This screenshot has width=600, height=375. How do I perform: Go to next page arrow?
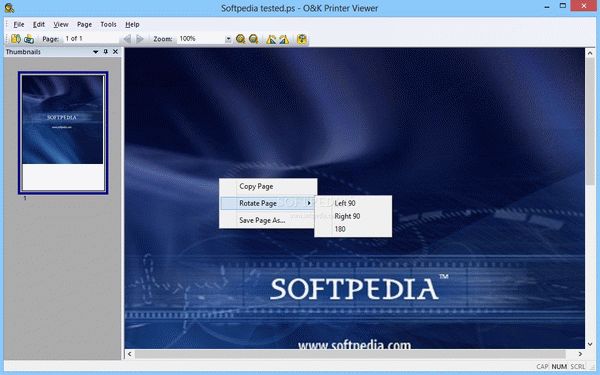[x=140, y=39]
